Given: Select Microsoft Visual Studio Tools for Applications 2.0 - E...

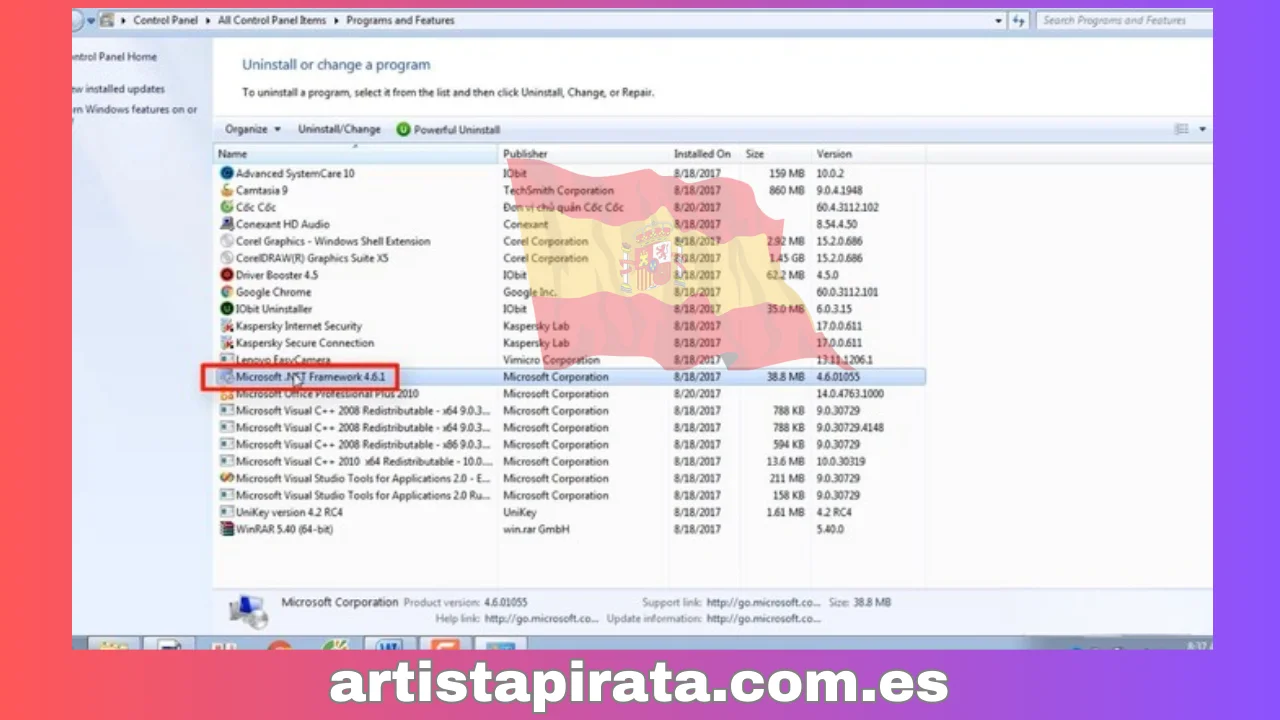Looking at the screenshot, I should click(x=363, y=479).
